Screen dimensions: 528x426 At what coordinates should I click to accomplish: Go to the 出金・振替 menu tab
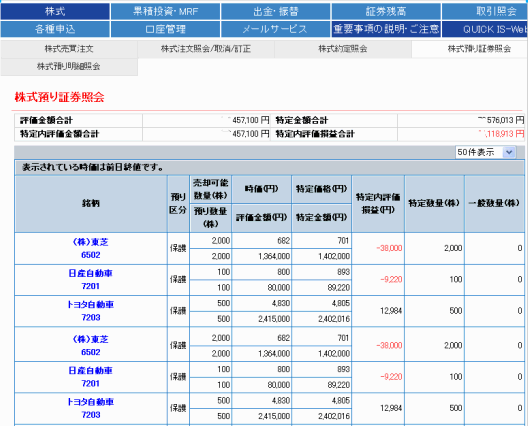coord(276,11)
